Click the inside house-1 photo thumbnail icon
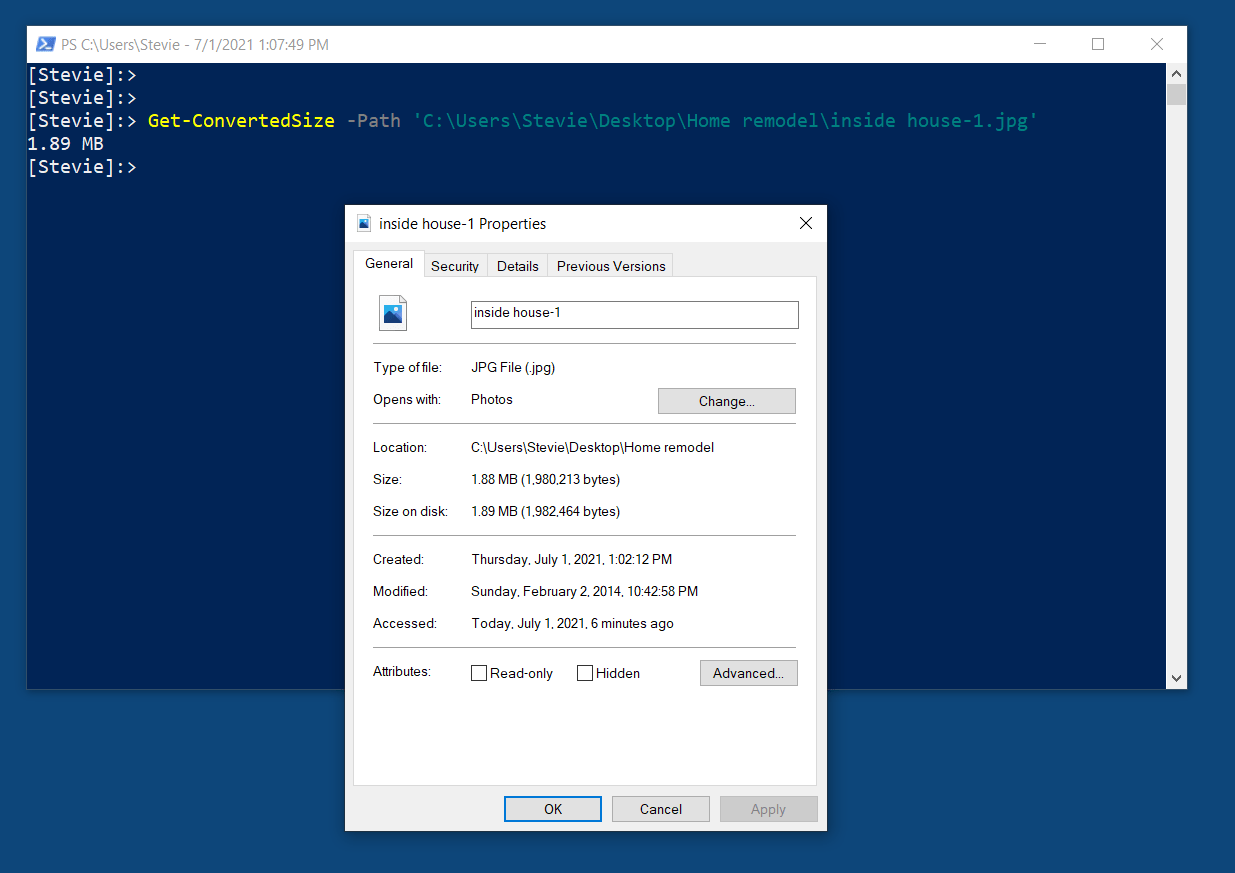 pos(392,313)
